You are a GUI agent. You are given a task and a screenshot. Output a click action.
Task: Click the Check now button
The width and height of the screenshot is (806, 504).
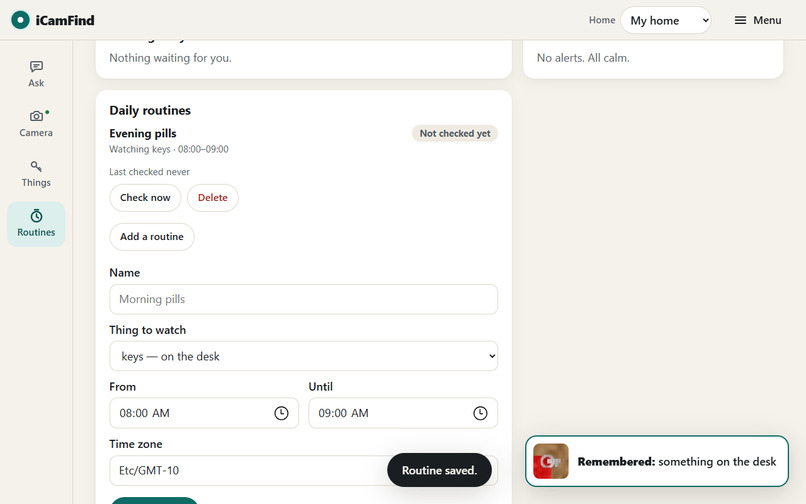[145, 197]
